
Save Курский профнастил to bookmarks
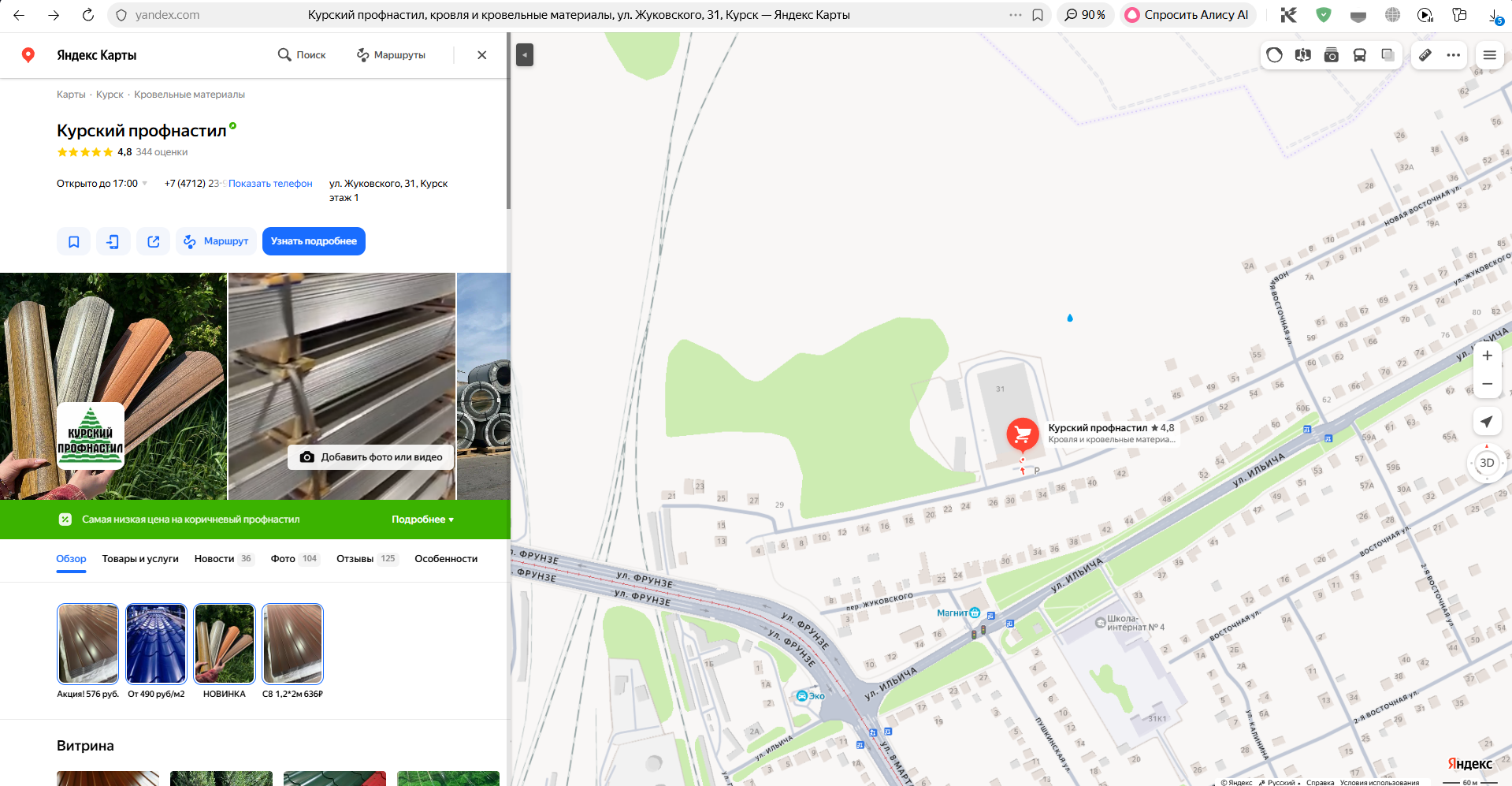tap(73, 241)
